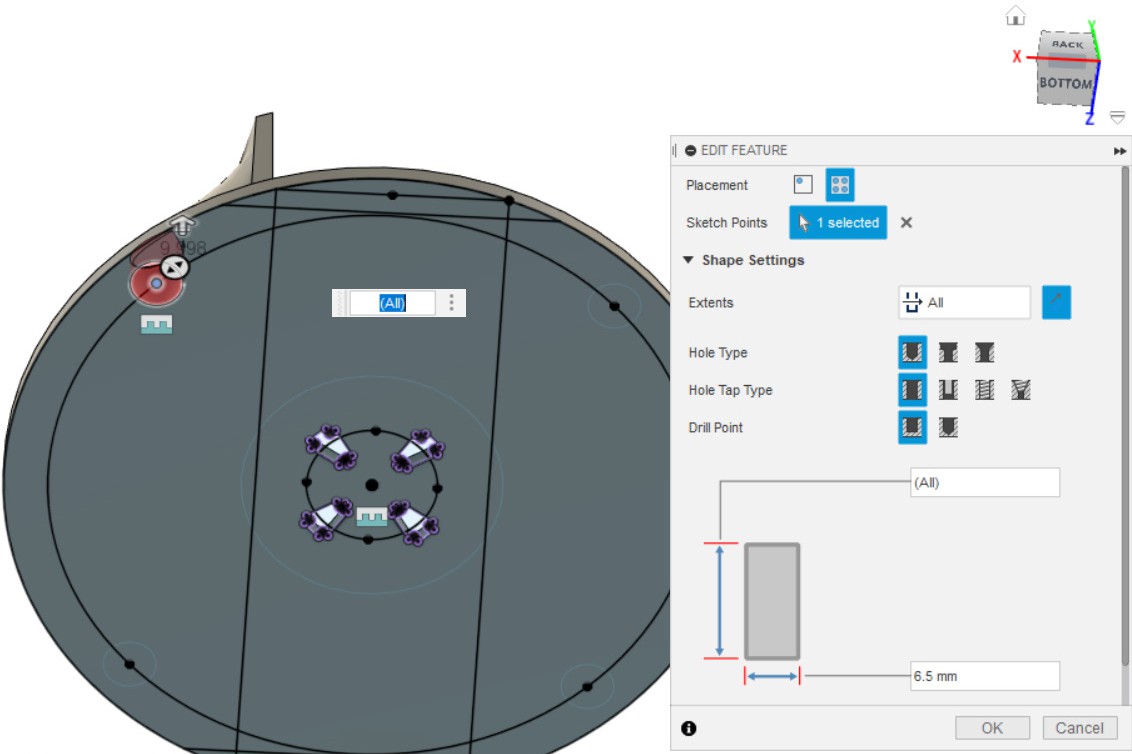Choose multiple-point sketch placement icon
This screenshot has width=1132, height=754.
840,185
